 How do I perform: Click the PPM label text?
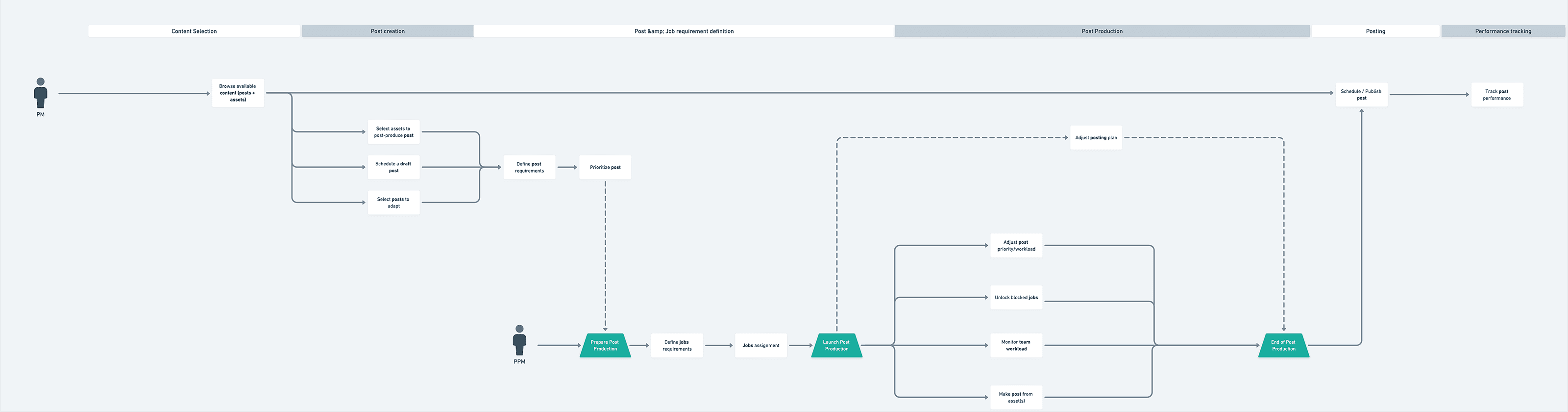(519, 361)
